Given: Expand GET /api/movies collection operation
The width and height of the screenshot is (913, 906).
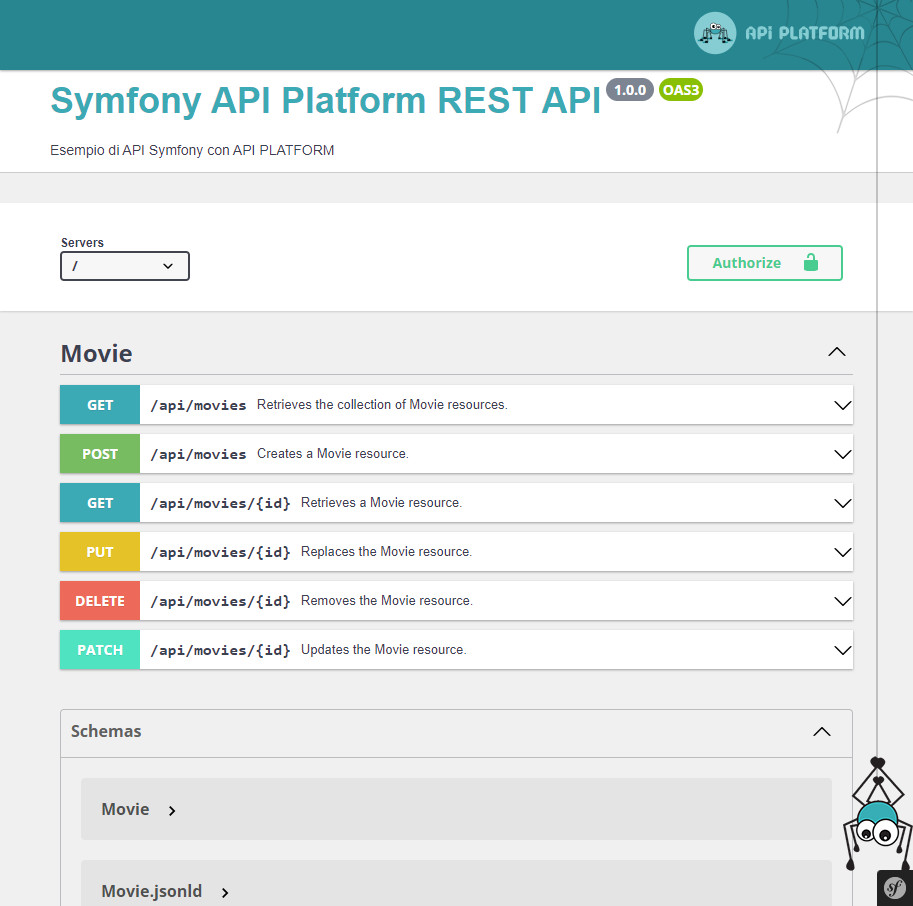Looking at the screenshot, I should point(456,405).
